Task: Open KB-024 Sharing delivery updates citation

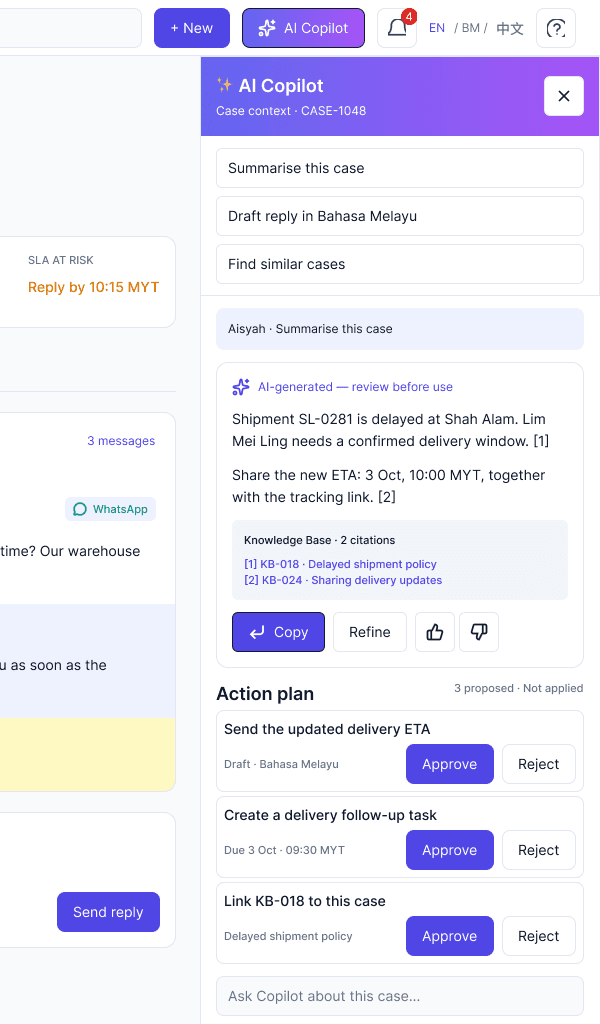Action: pyautogui.click(x=343, y=580)
